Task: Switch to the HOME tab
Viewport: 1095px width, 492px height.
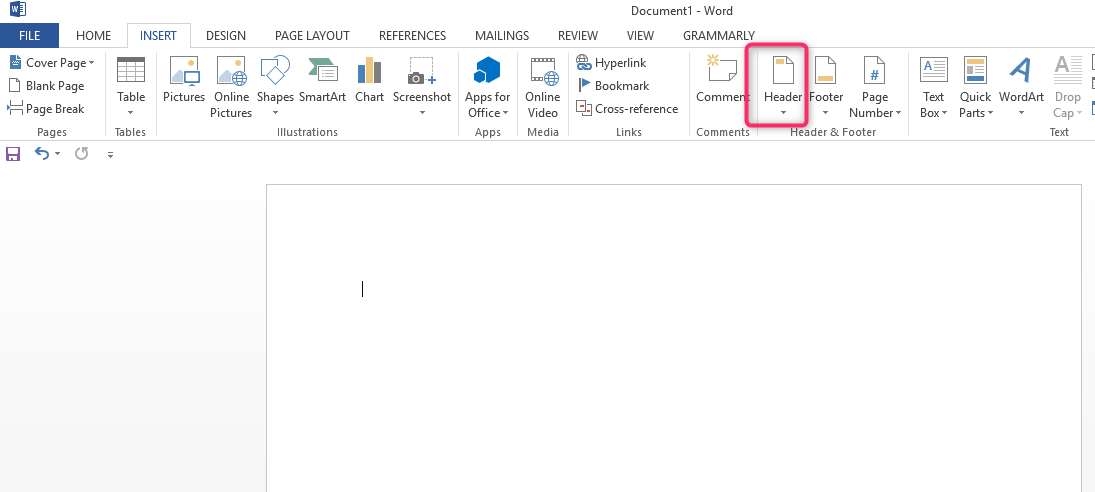Action: click(x=94, y=36)
